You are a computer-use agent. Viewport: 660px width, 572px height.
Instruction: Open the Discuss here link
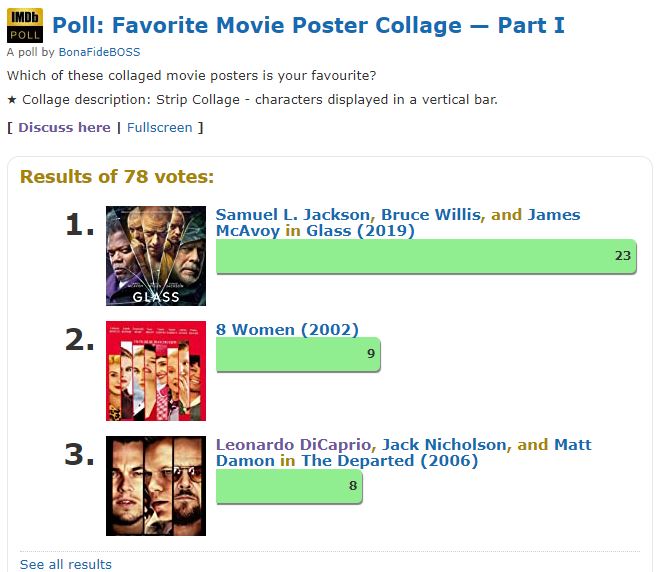coord(64,127)
